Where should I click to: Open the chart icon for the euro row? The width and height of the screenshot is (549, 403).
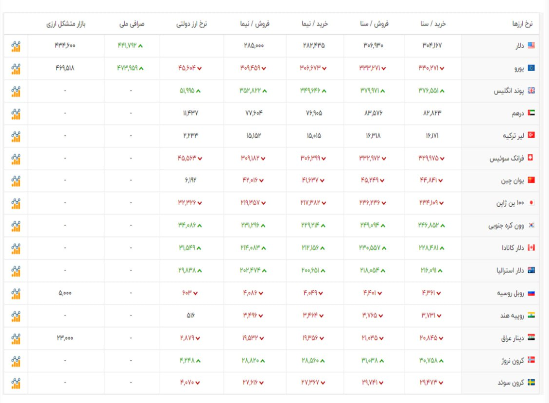point(16,69)
